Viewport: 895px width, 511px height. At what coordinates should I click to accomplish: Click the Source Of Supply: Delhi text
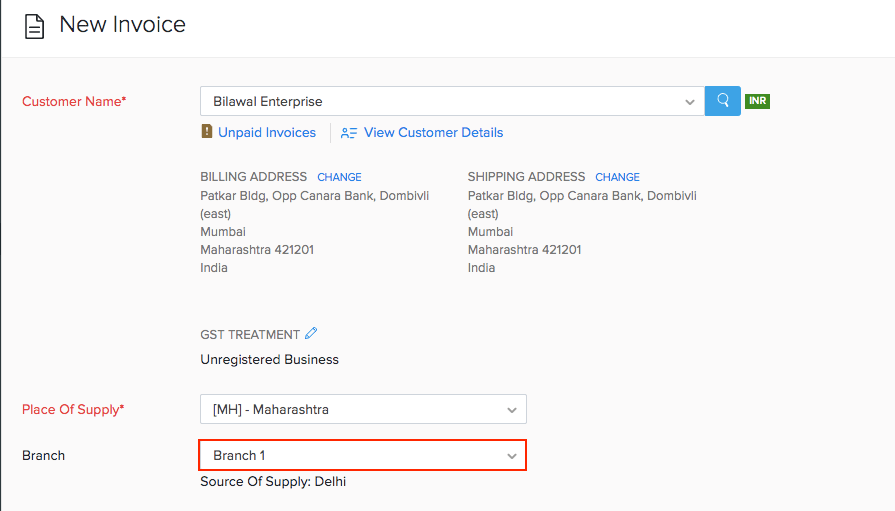pyautogui.click(x=273, y=482)
